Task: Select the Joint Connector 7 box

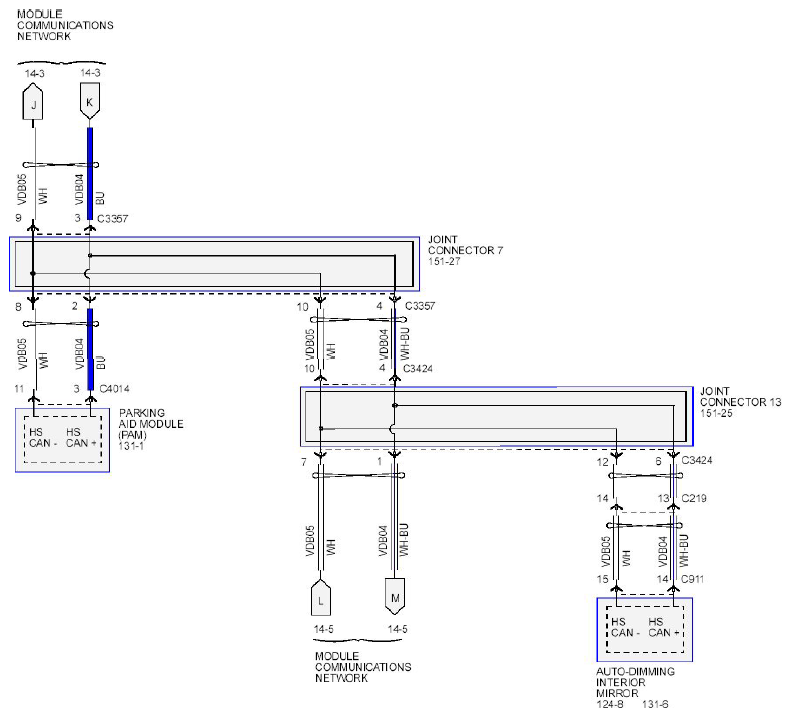Action: coord(214,264)
